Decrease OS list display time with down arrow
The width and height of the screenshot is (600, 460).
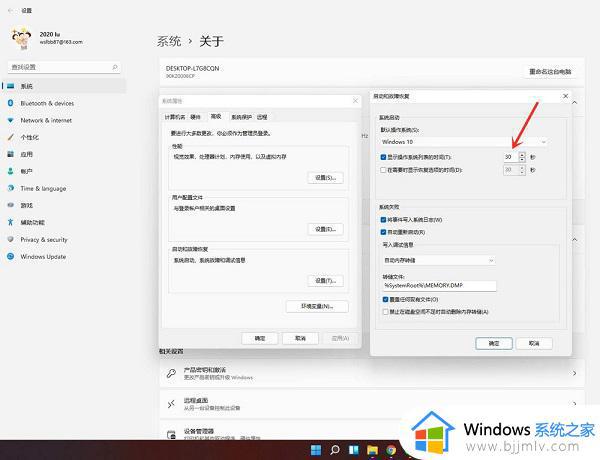522,159
